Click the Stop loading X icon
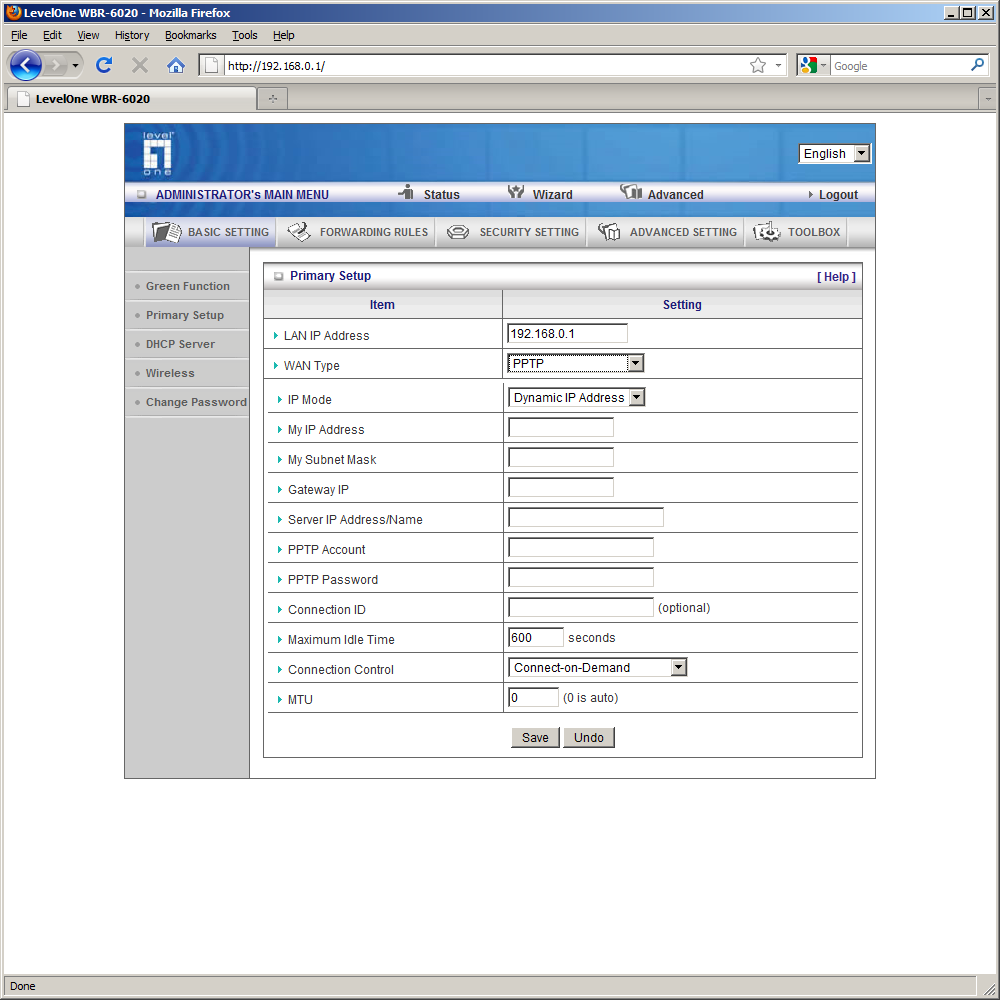Image resolution: width=1000 pixels, height=1000 pixels. tap(140, 65)
